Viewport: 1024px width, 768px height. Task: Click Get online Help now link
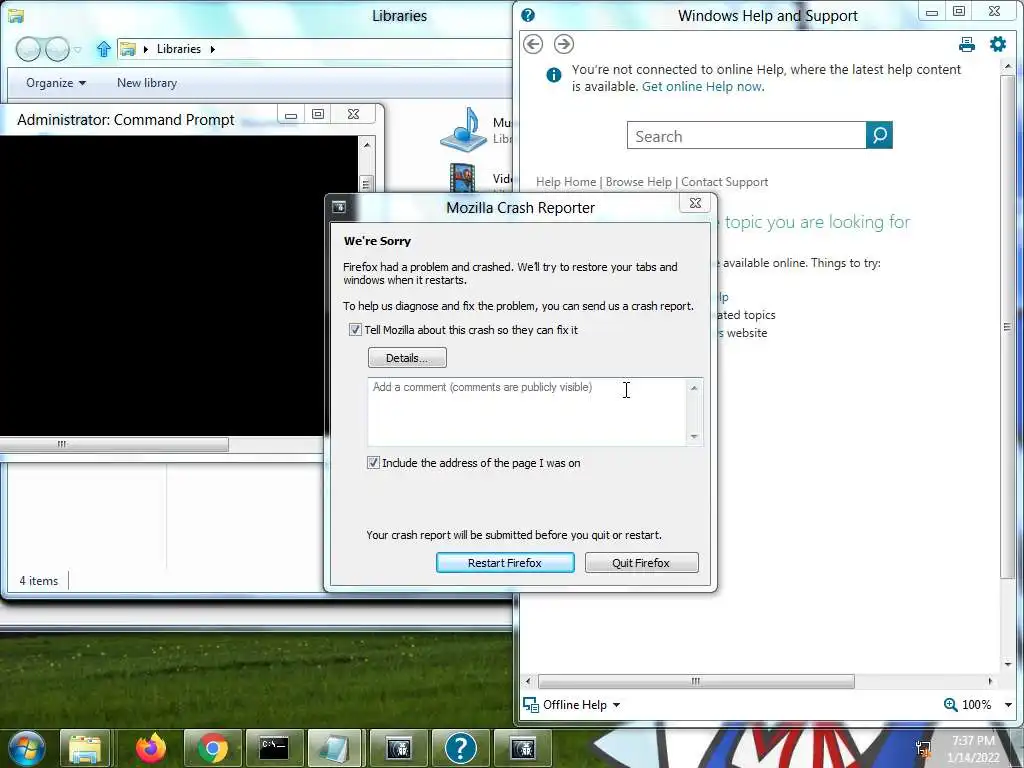coord(703,87)
